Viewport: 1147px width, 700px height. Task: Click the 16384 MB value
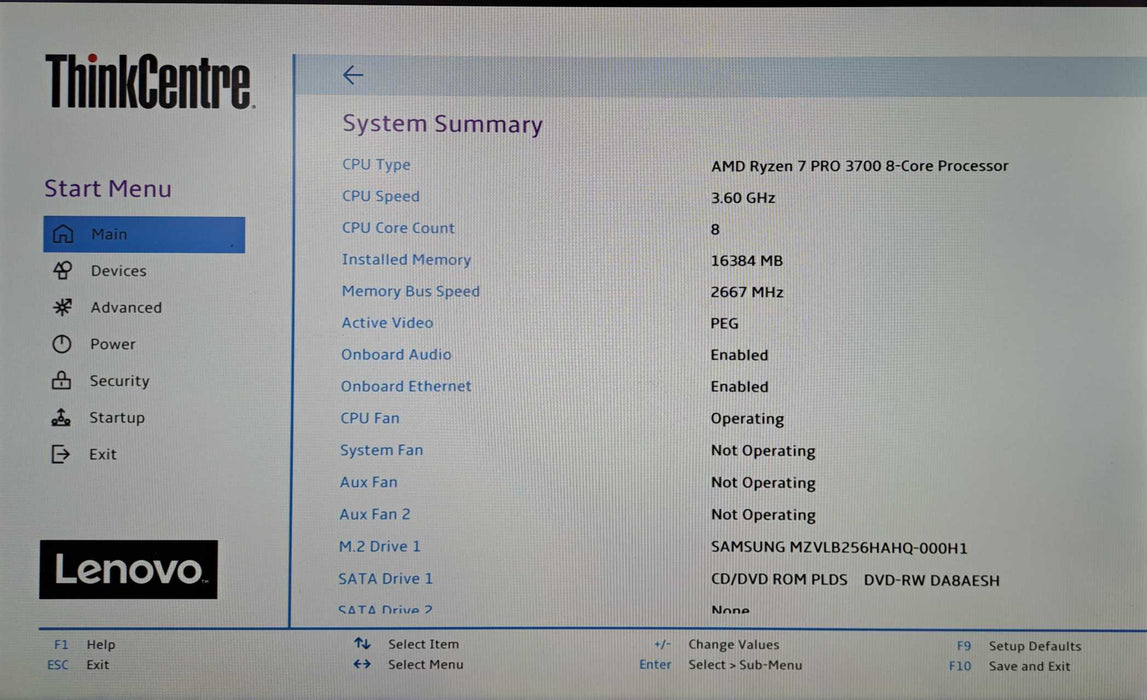746,260
